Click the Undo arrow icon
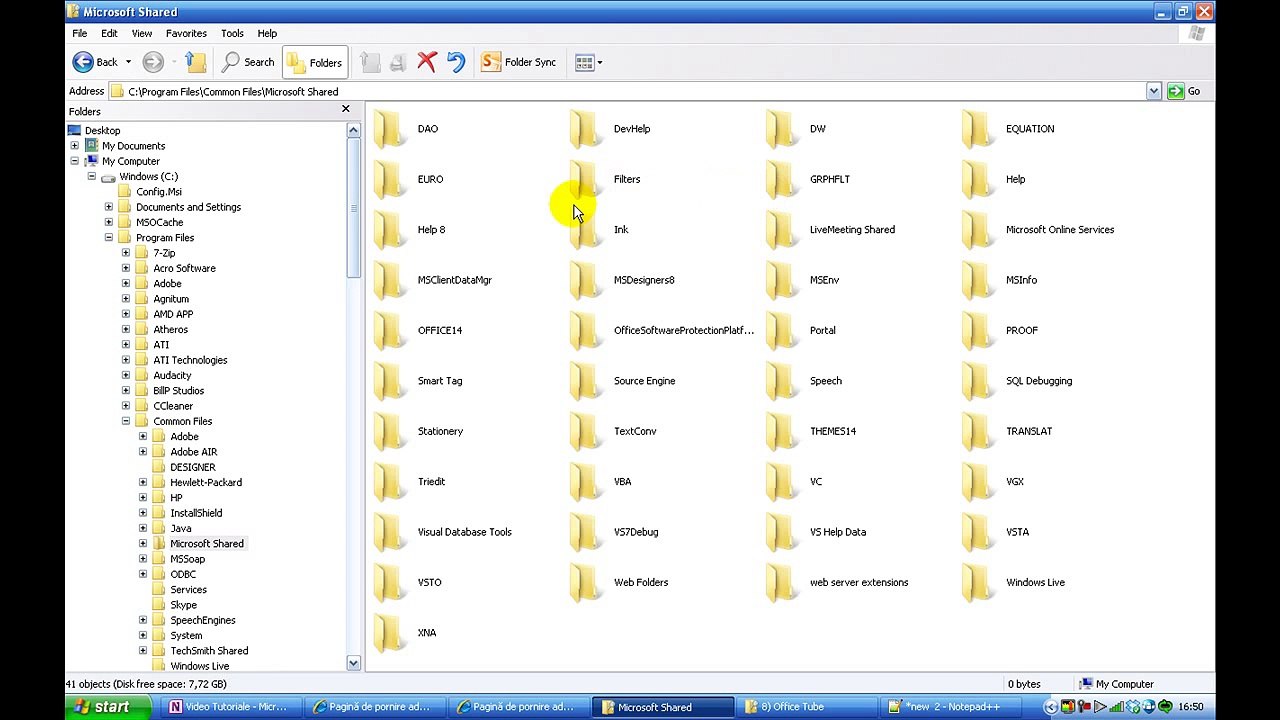The image size is (1280, 720). coord(456,62)
